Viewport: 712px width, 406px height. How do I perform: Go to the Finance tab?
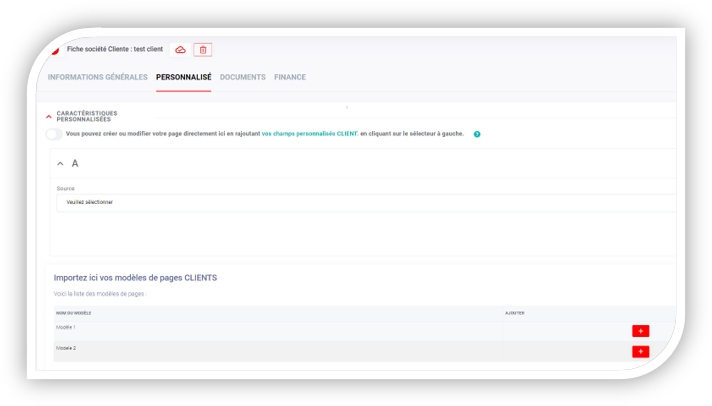[290, 77]
